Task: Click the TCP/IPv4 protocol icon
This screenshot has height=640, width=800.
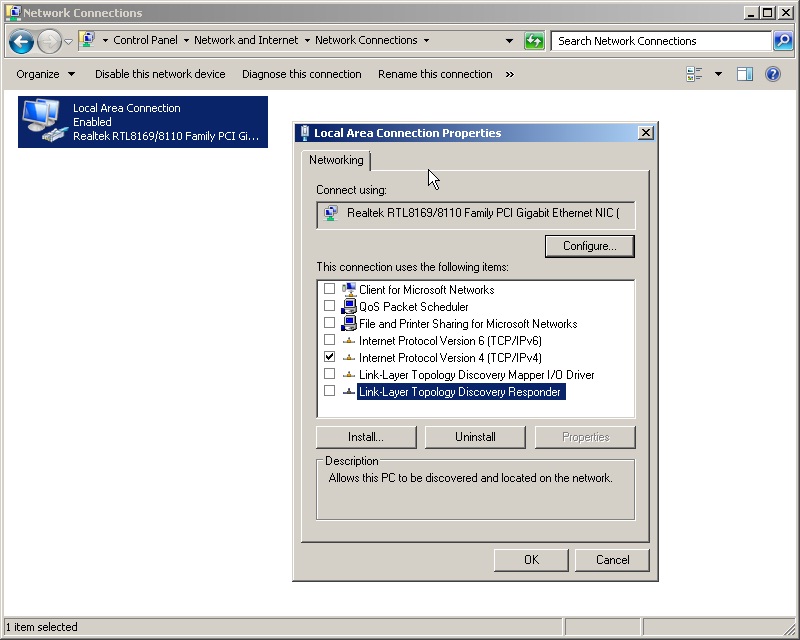Action: point(349,357)
